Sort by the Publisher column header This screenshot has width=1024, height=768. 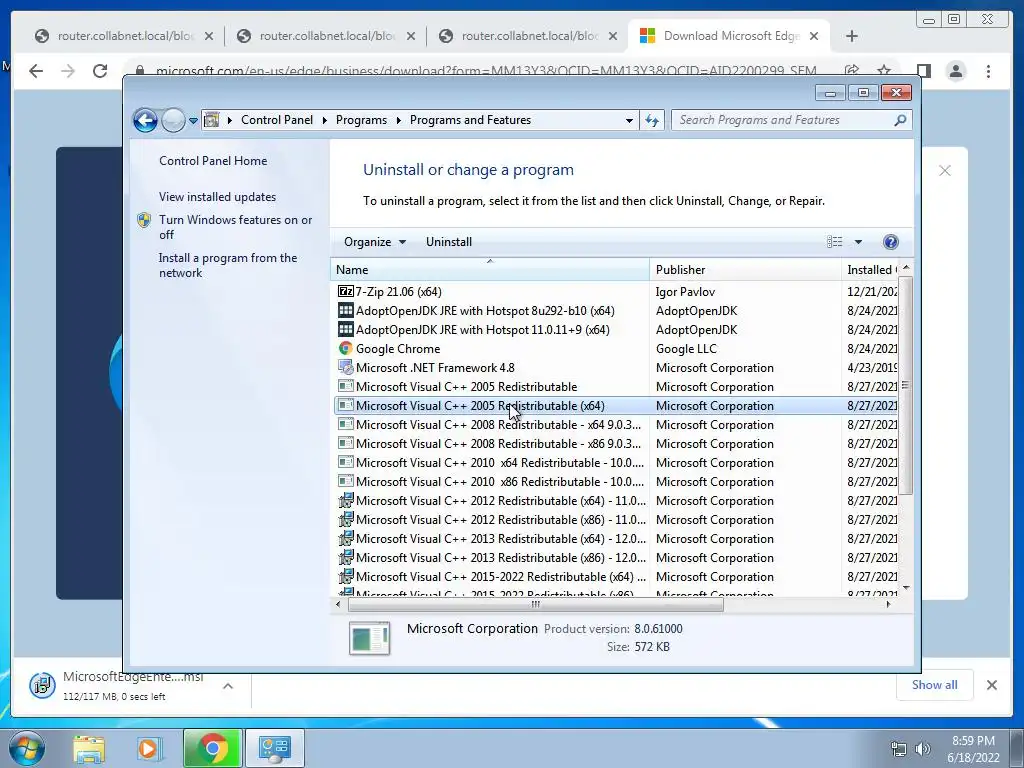pyautogui.click(x=745, y=270)
